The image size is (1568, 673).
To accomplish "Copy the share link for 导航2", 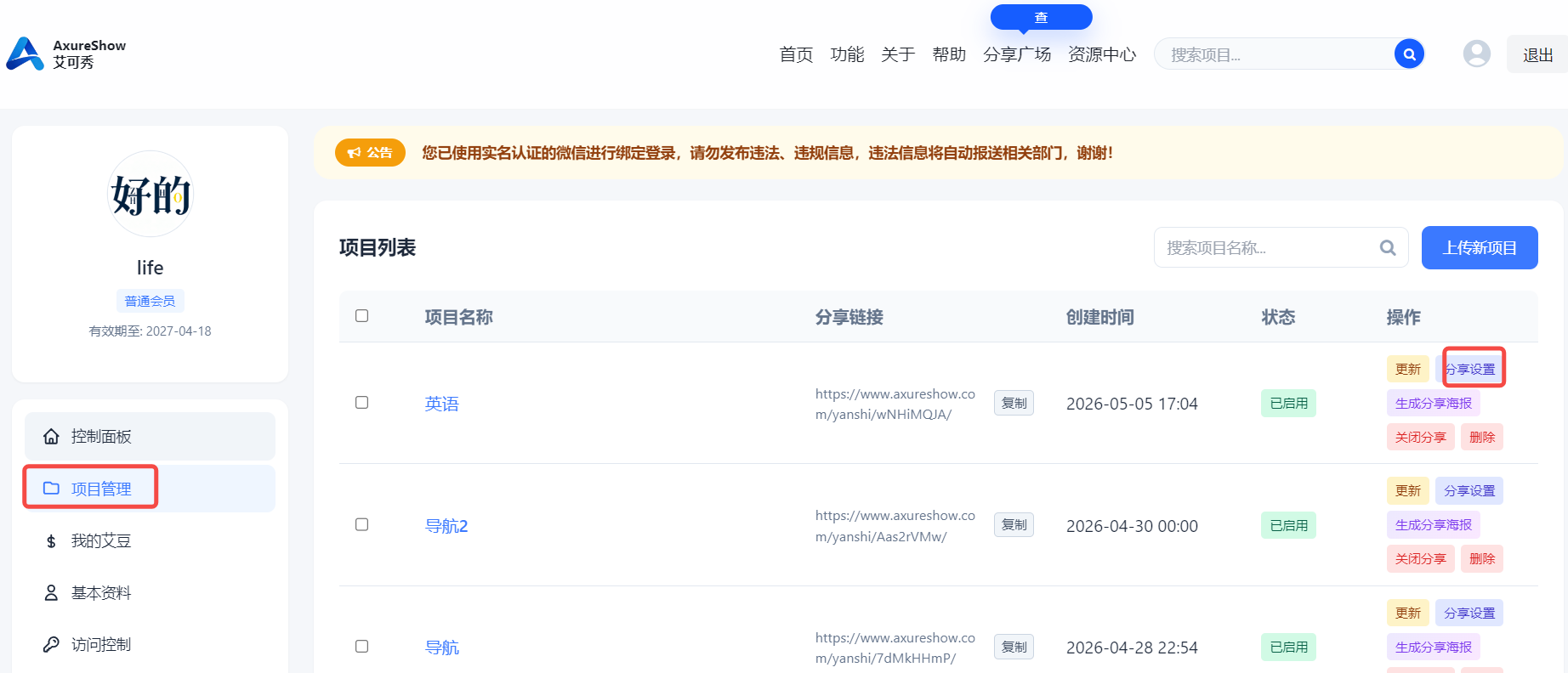I will pyautogui.click(x=1014, y=524).
